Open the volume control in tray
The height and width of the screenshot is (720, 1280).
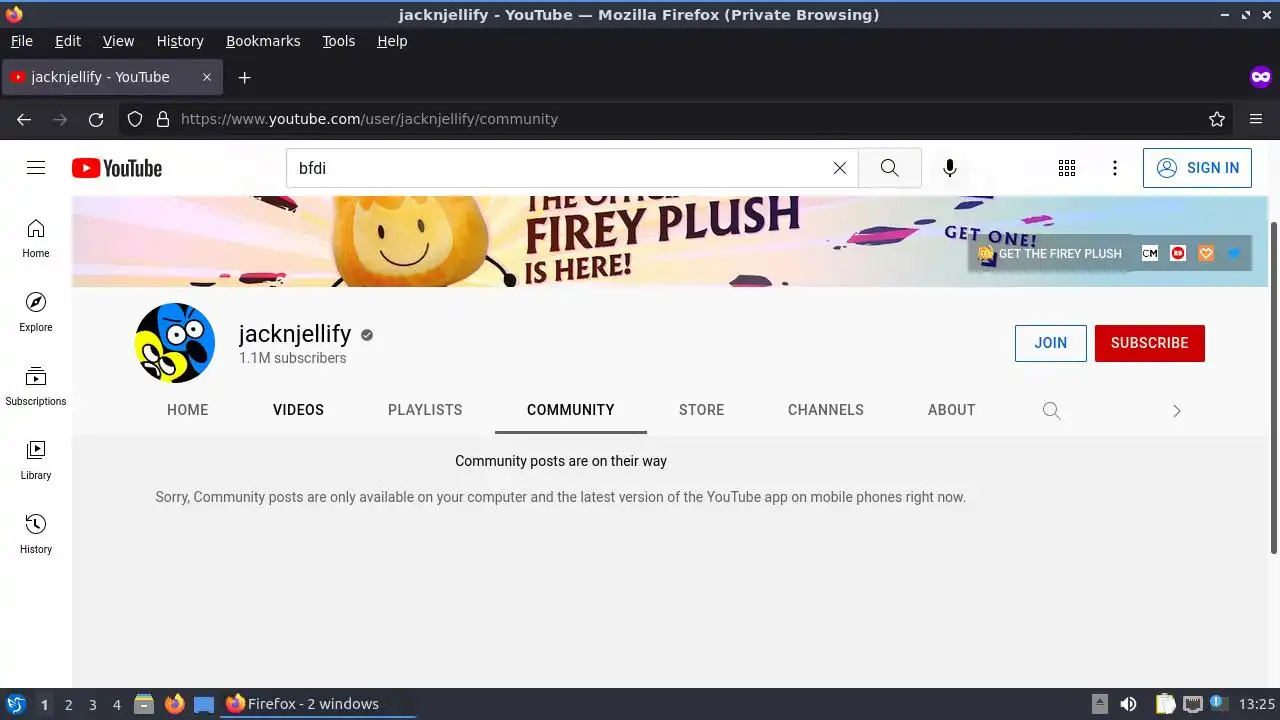(x=1128, y=704)
